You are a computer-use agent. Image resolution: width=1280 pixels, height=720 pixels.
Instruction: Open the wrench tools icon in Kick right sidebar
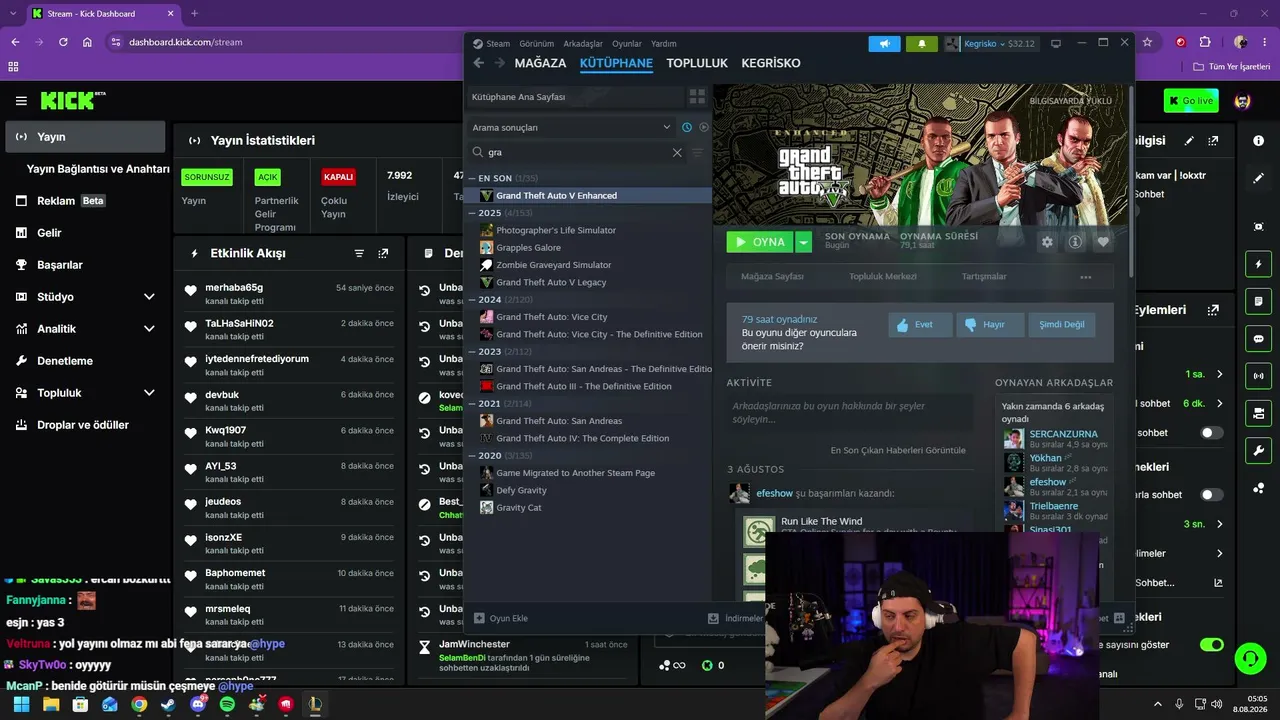1258,450
